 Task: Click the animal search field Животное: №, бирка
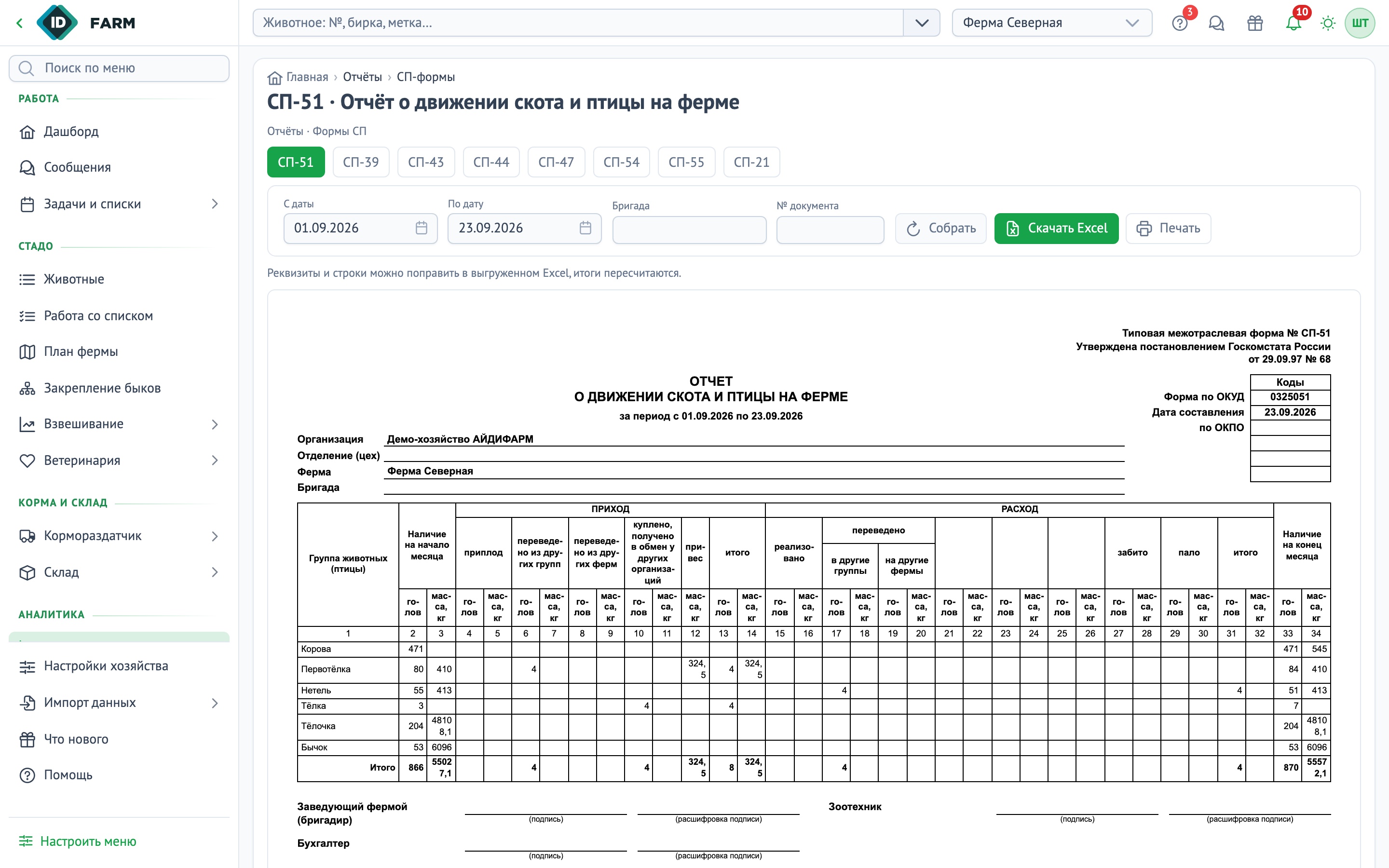[x=578, y=23]
